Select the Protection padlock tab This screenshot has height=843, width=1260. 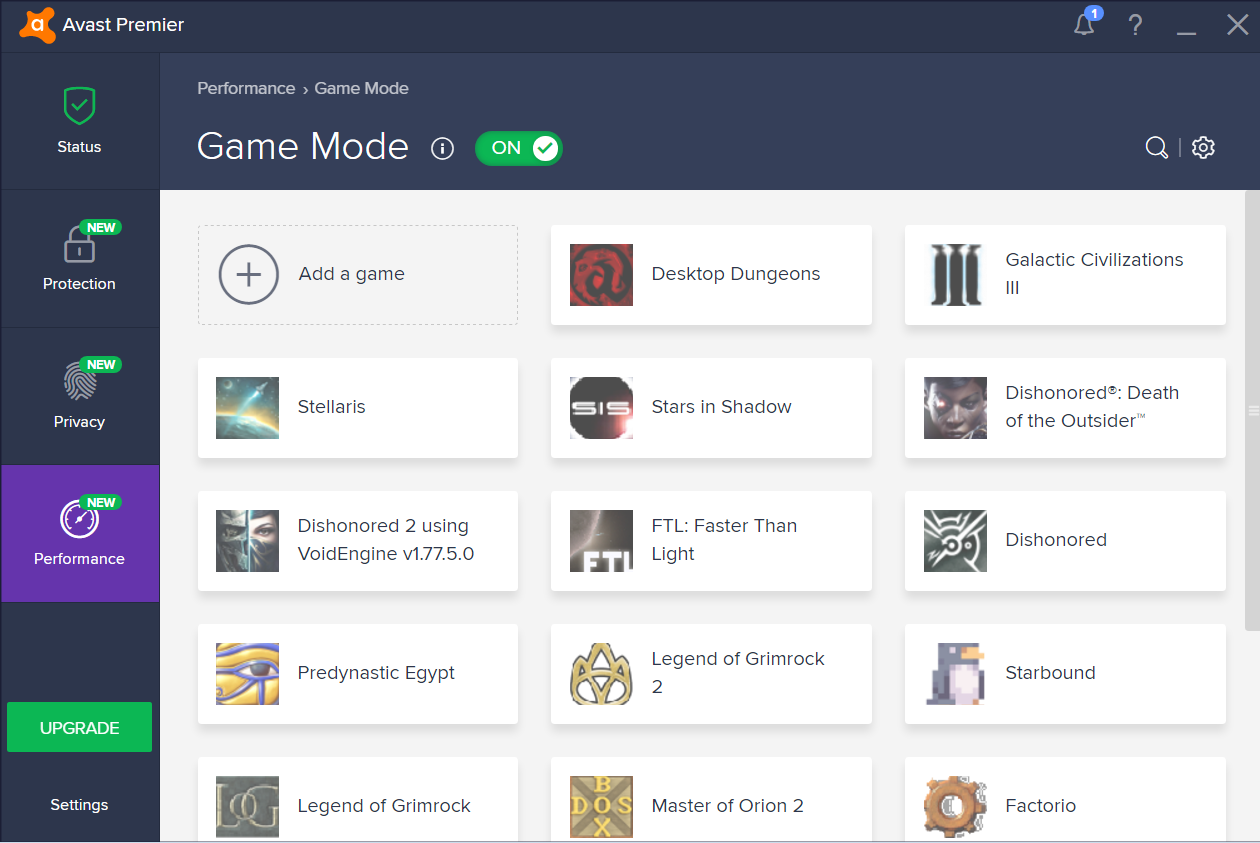click(x=79, y=258)
